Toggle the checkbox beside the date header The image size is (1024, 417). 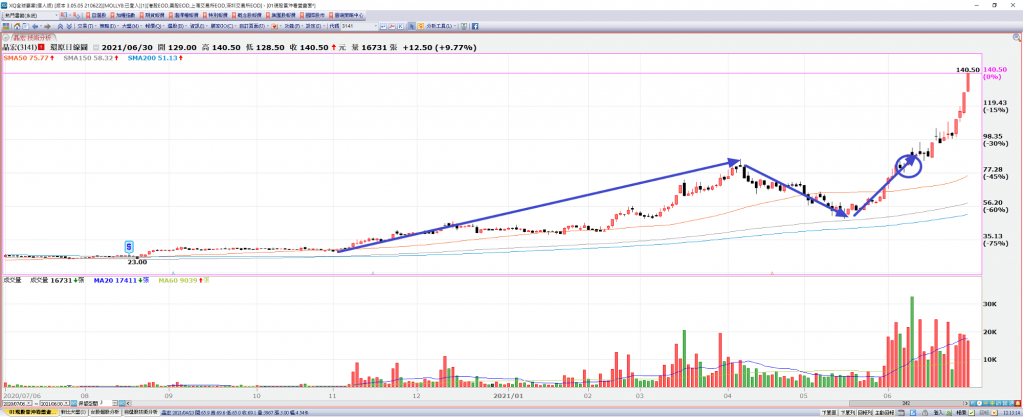point(96,48)
